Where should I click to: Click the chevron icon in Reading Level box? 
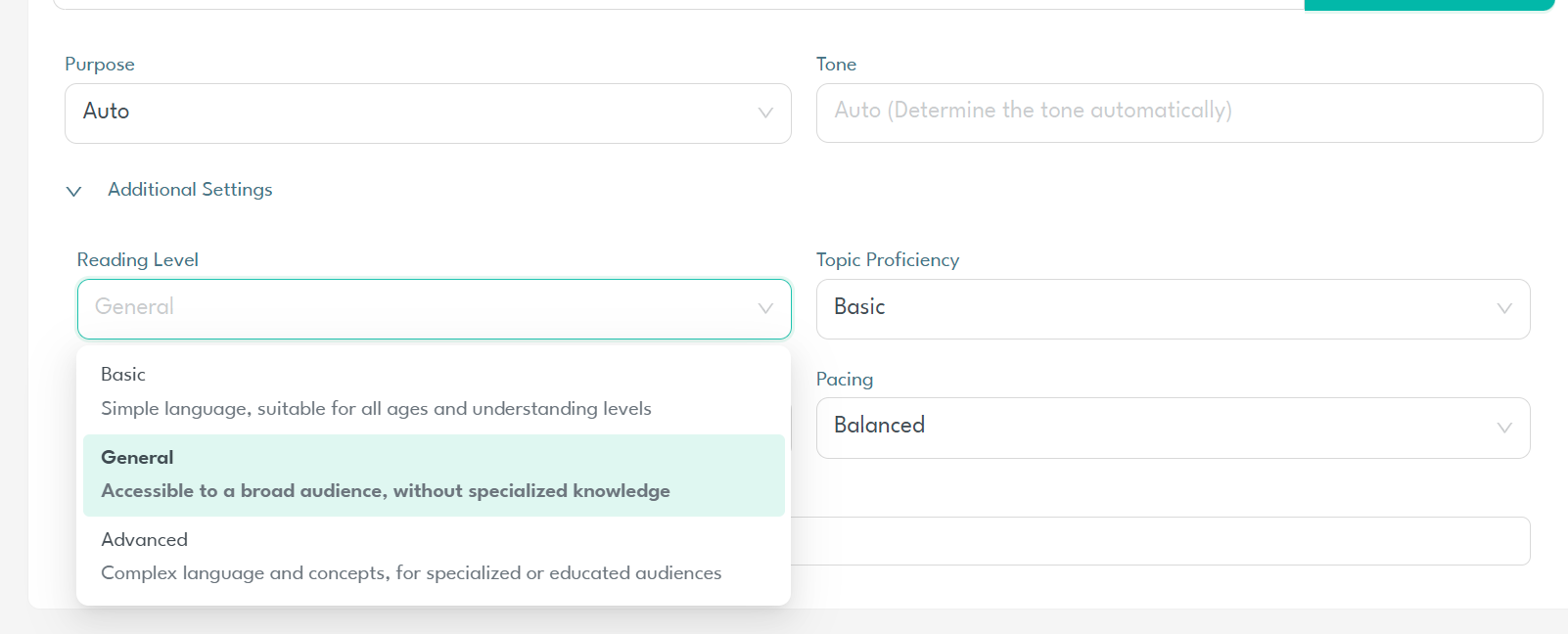[x=765, y=308]
